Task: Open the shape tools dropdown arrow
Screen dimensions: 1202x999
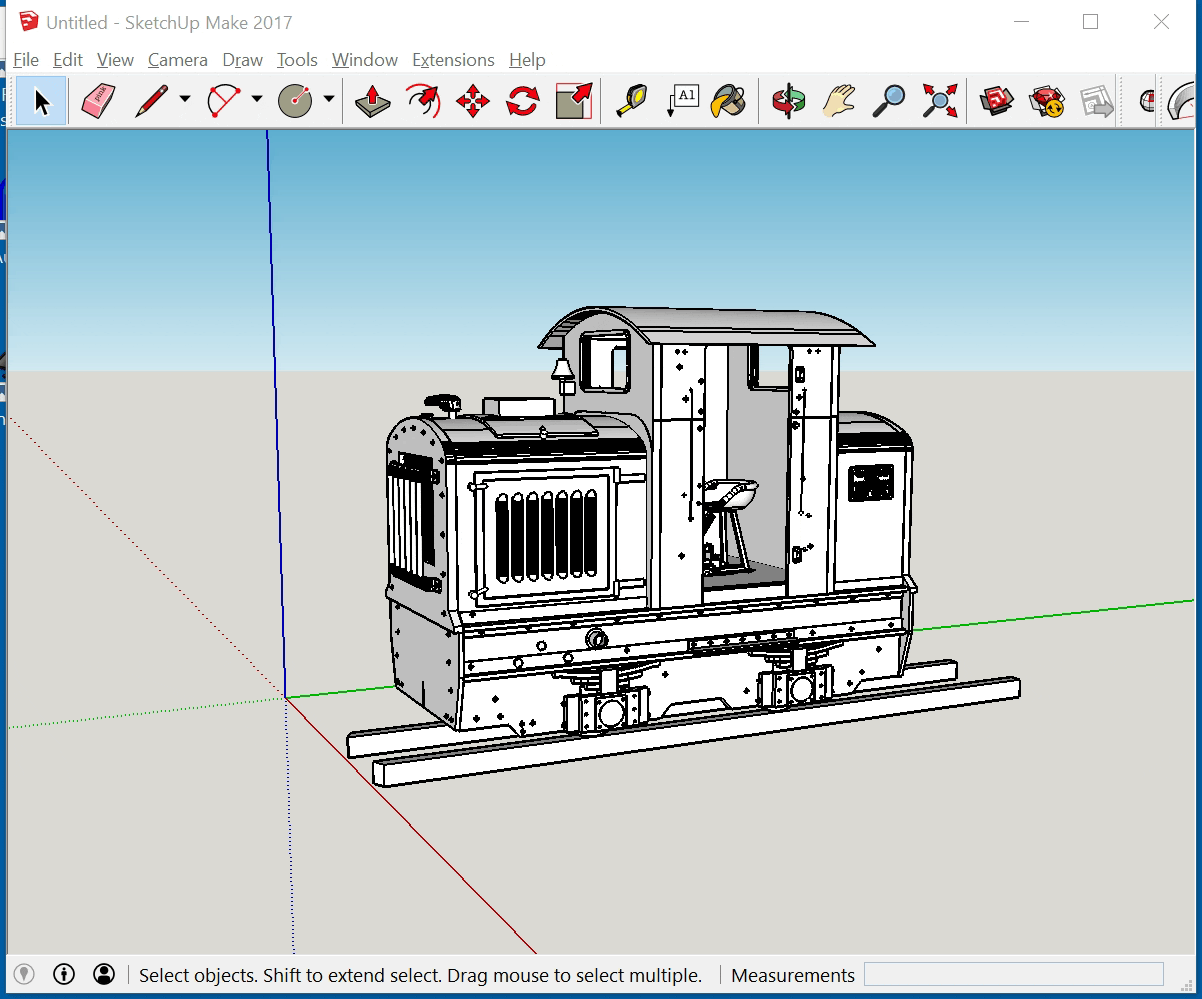Action: pos(329,99)
